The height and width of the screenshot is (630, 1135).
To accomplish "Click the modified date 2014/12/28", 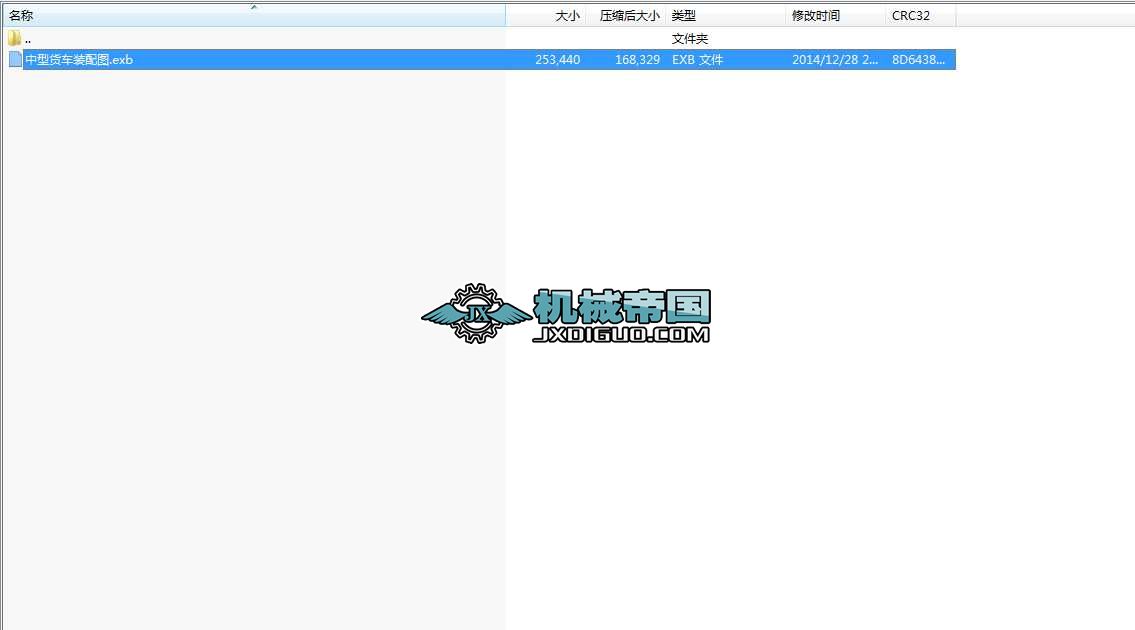I will (835, 60).
